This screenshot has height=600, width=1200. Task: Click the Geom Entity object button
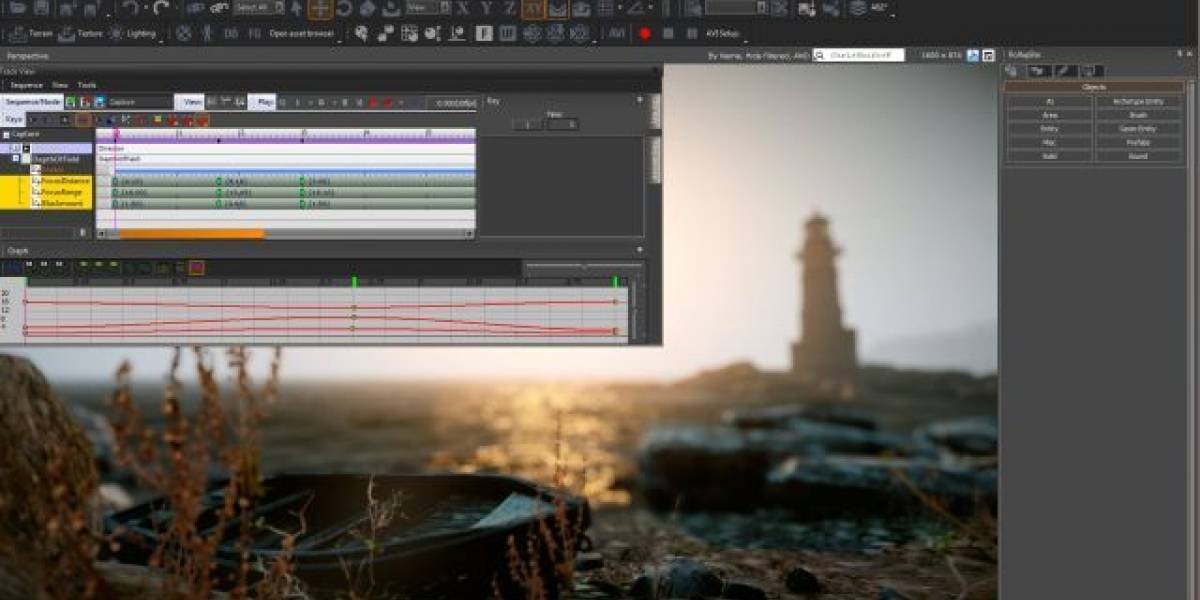1138,129
